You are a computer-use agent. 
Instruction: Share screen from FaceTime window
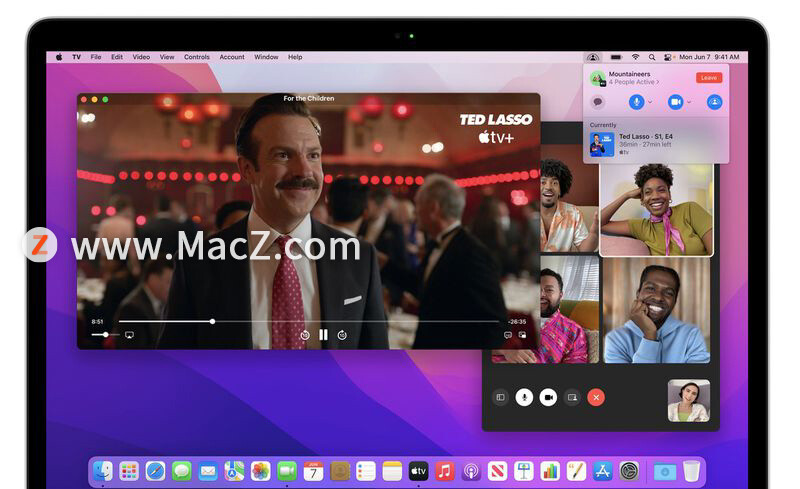572,397
